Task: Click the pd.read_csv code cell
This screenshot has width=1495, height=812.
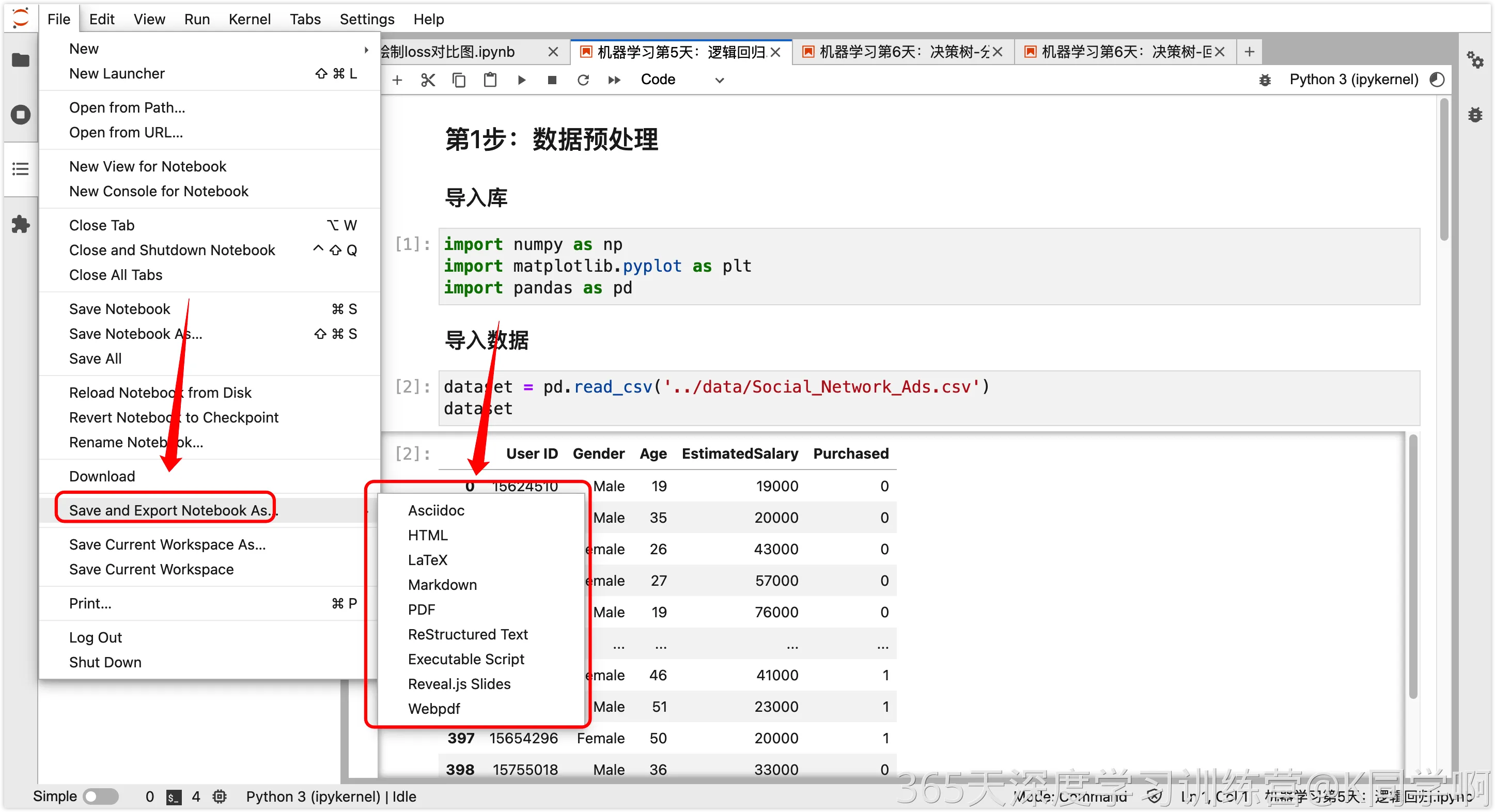Action: [x=929, y=398]
